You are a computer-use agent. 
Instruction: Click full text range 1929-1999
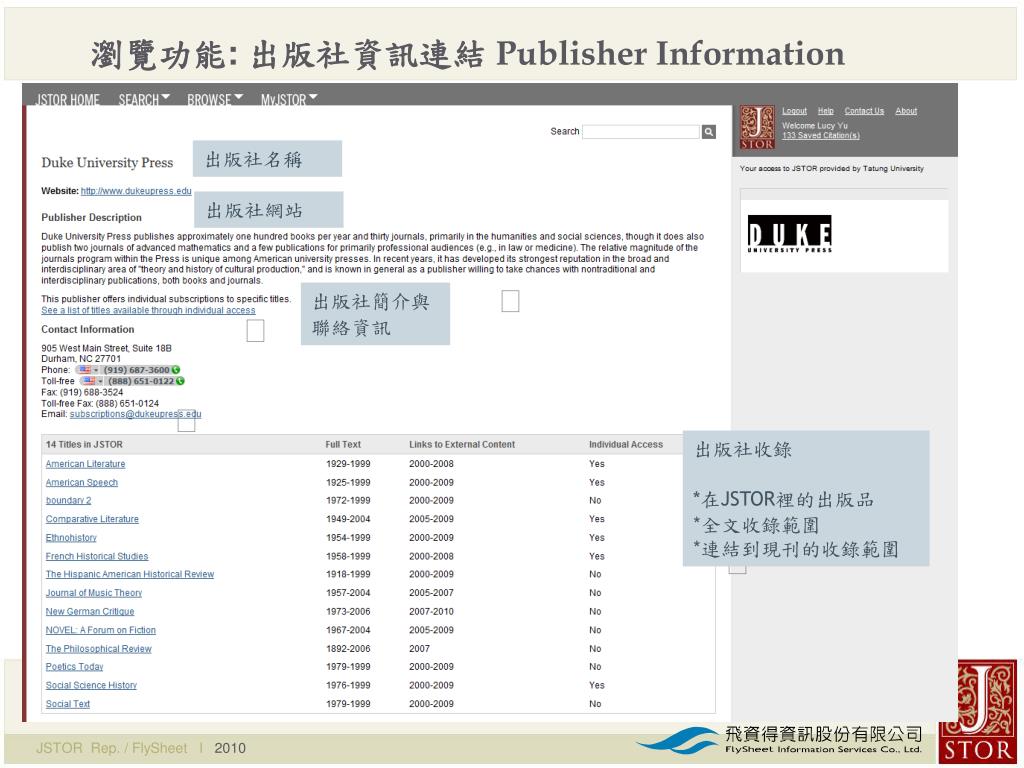point(348,464)
